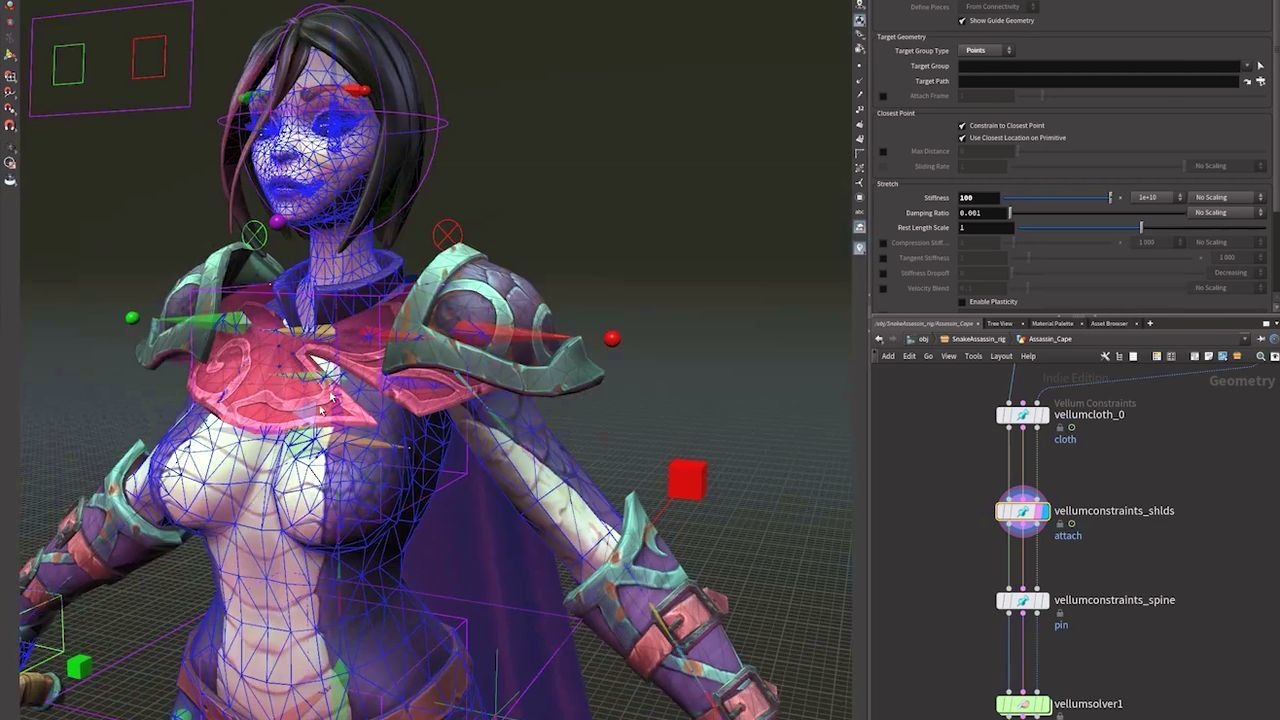Open the Help menu in network editor
The image size is (1280, 720).
pyautogui.click(x=1028, y=356)
